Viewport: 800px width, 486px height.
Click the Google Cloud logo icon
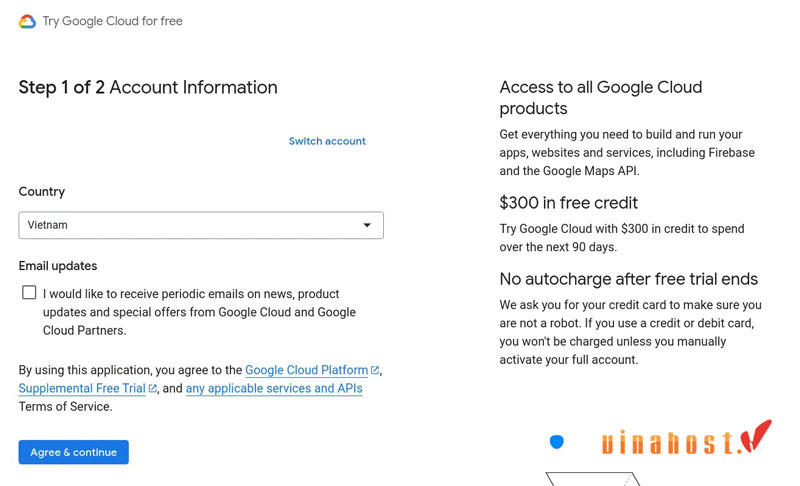pos(27,21)
